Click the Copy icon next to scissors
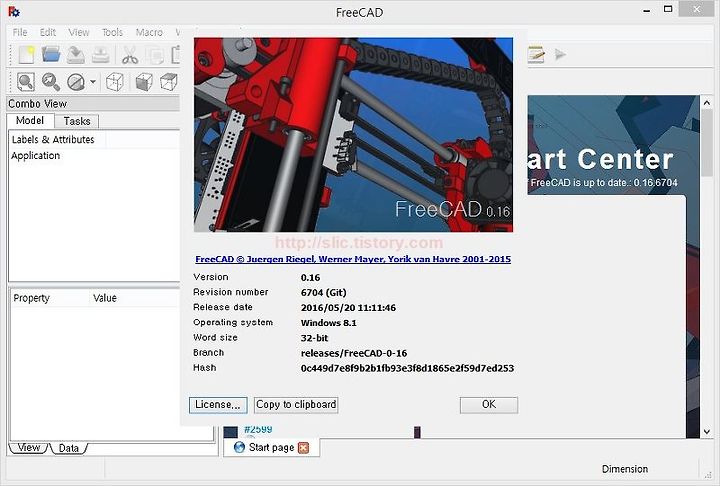 tap(155, 56)
